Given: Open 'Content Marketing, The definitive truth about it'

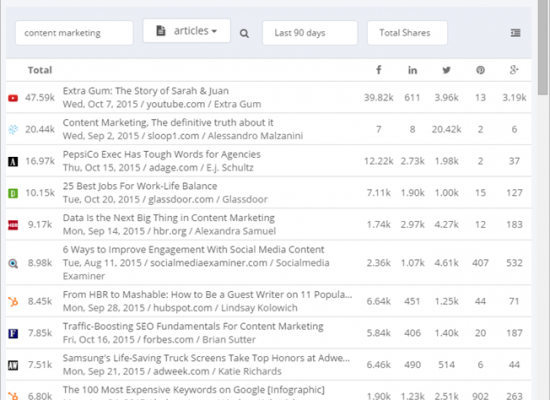Looking at the screenshot, I should click(168, 123).
